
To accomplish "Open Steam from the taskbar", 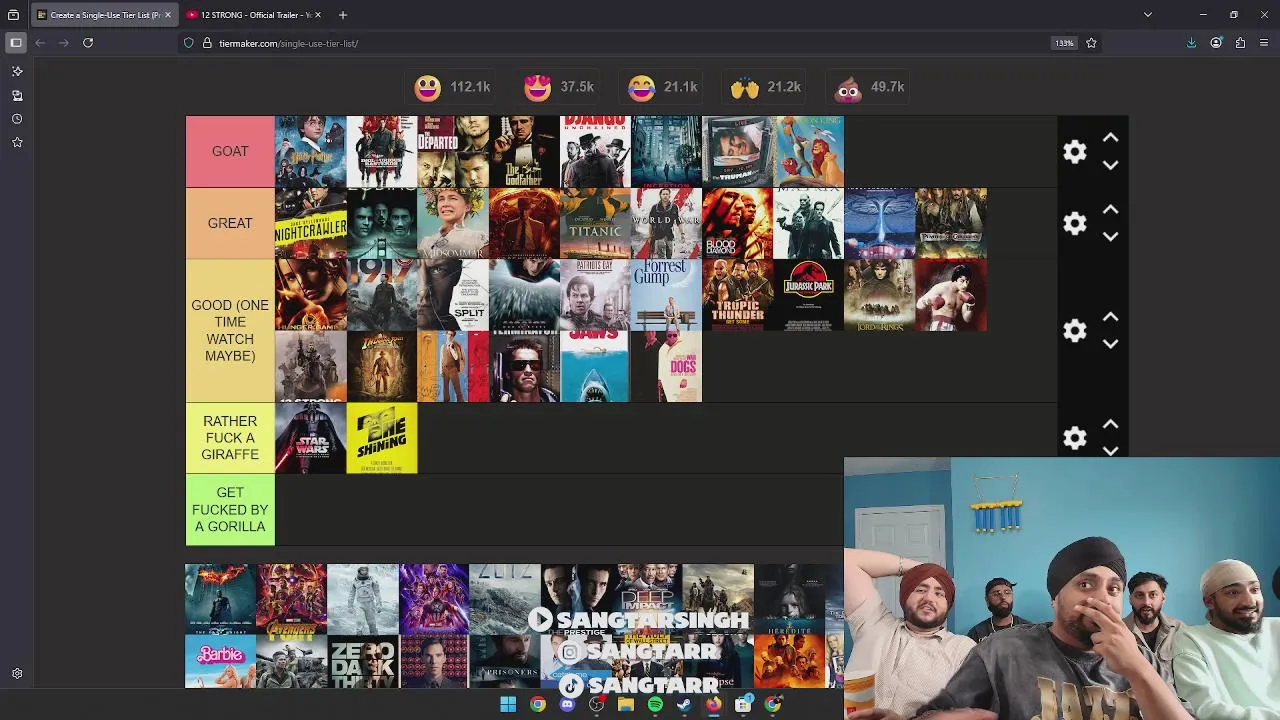I will click(x=684, y=705).
